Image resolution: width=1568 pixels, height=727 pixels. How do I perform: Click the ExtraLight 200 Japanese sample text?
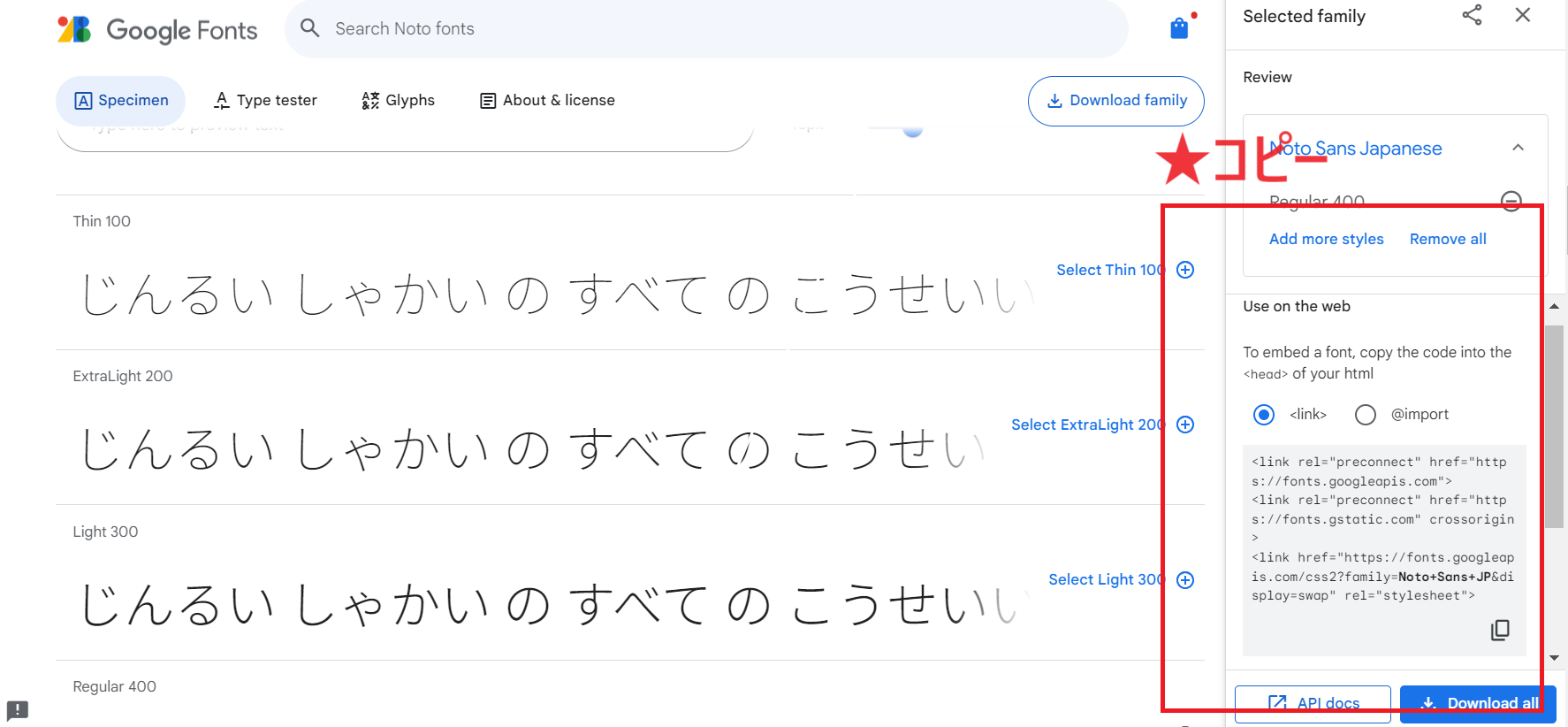pos(532,449)
